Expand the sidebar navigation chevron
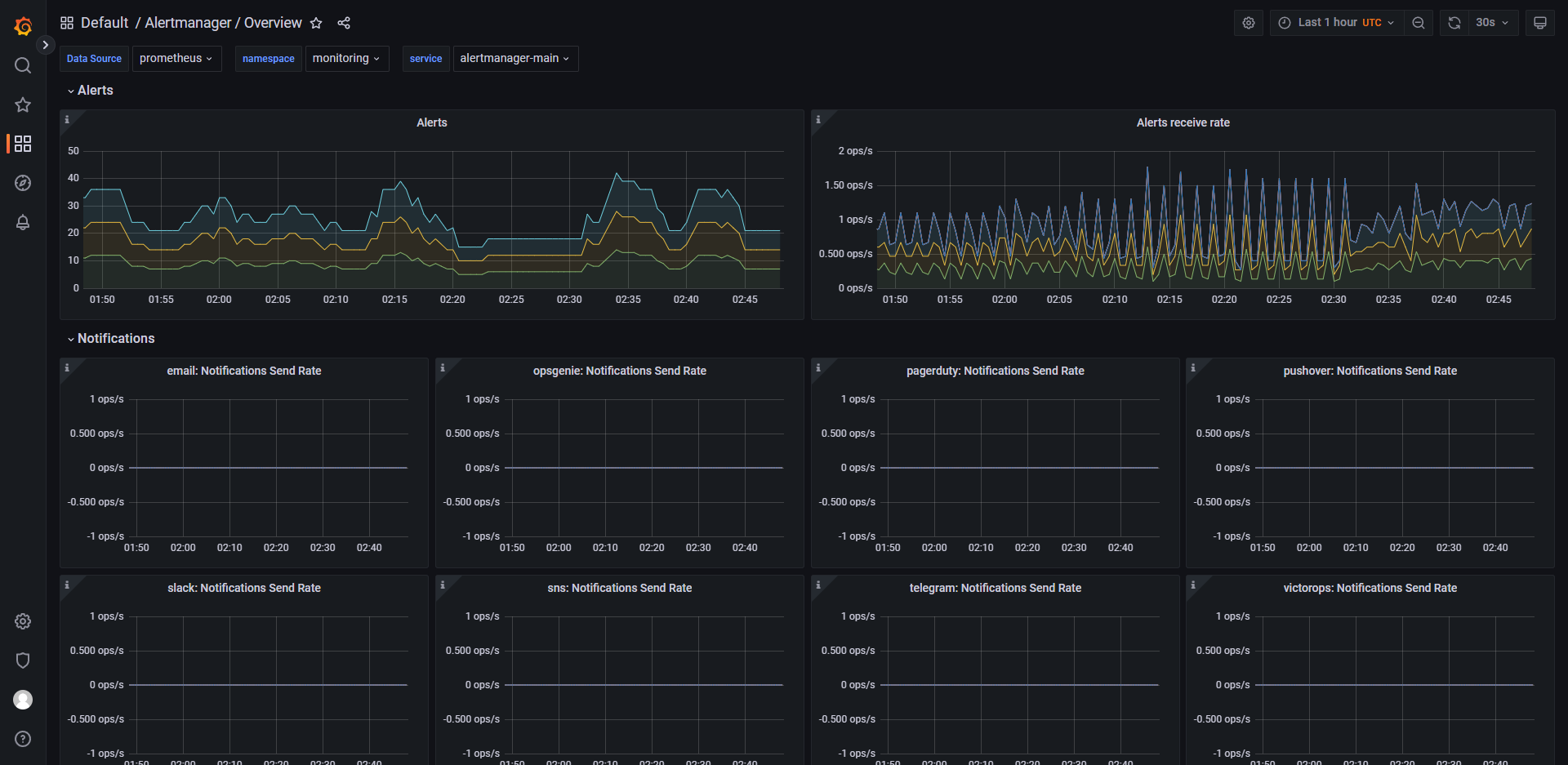Image resolution: width=1568 pixels, height=765 pixels. tap(46, 45)
